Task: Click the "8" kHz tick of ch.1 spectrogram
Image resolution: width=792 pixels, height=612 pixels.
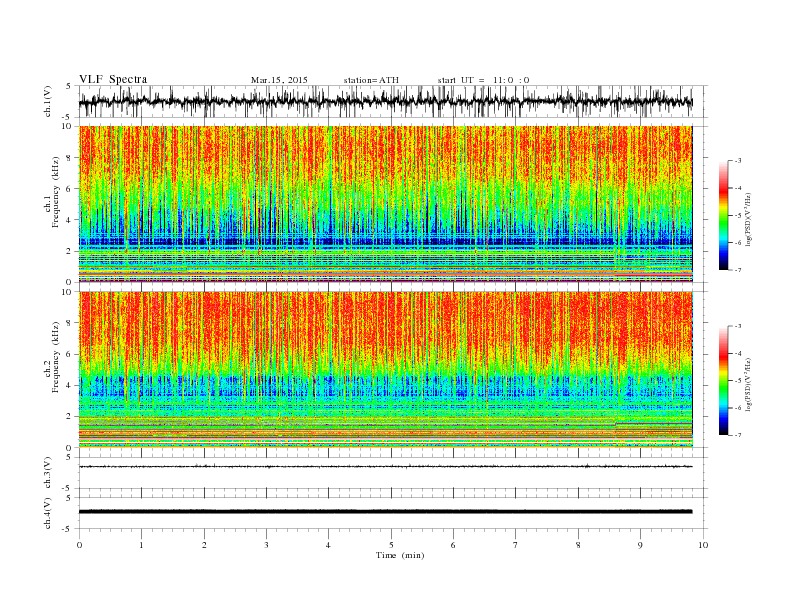Action: pyautogui.click(x=69, y=158)
